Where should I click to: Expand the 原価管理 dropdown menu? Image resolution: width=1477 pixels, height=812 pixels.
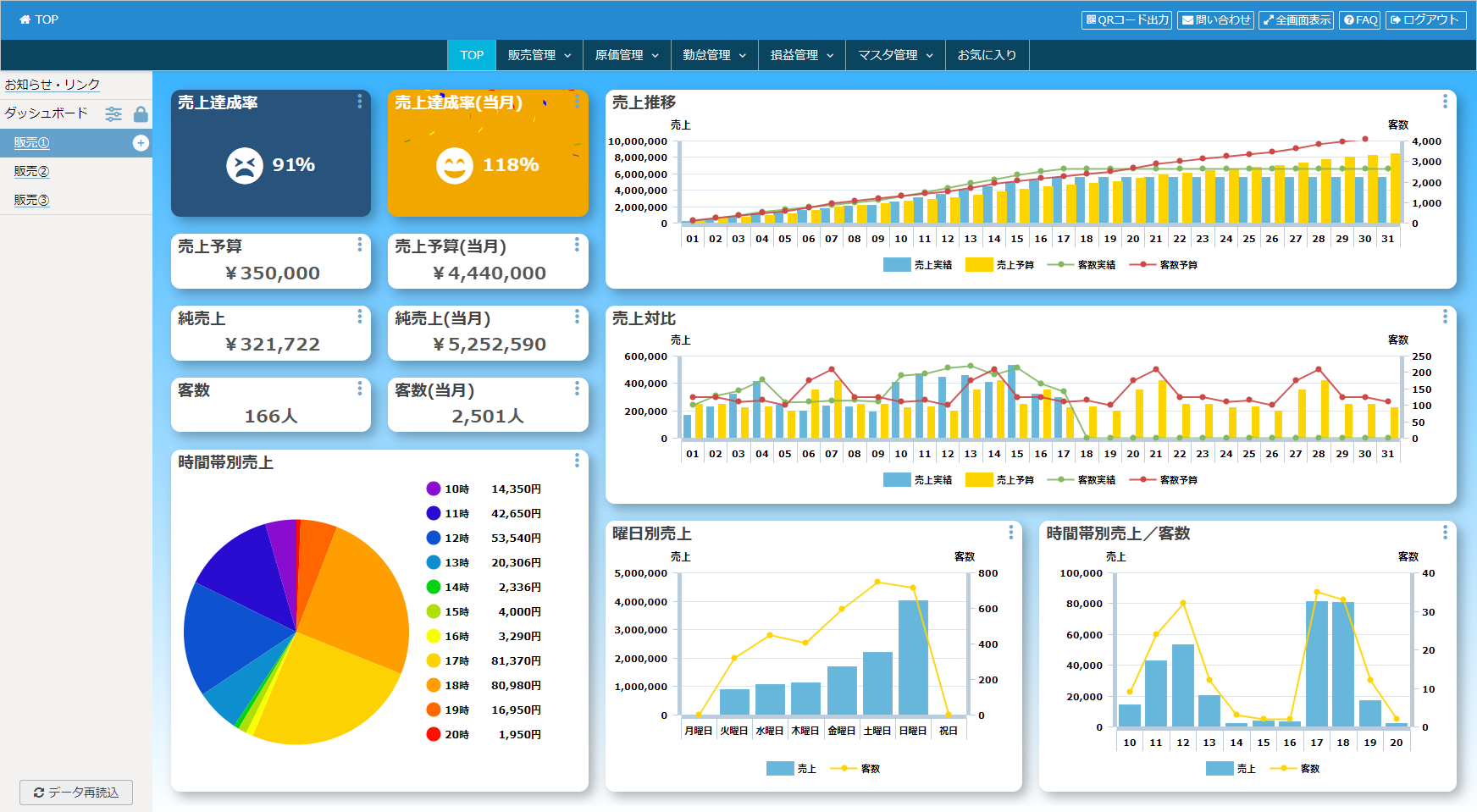[627, 55]
